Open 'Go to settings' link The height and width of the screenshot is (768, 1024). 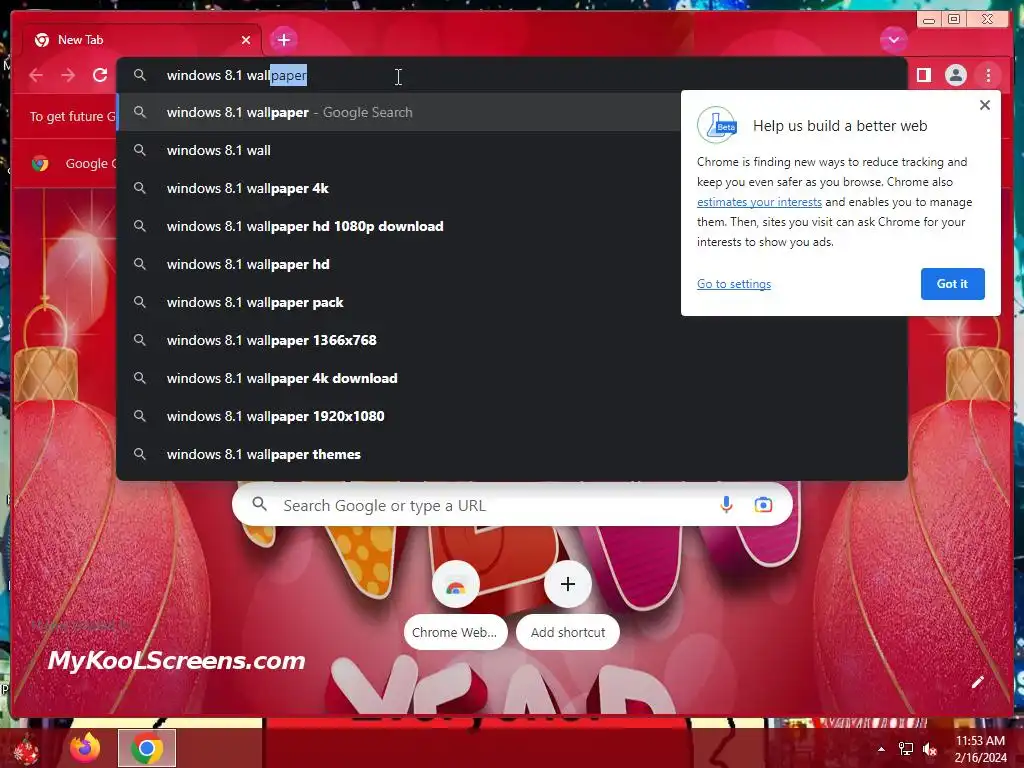733,284
